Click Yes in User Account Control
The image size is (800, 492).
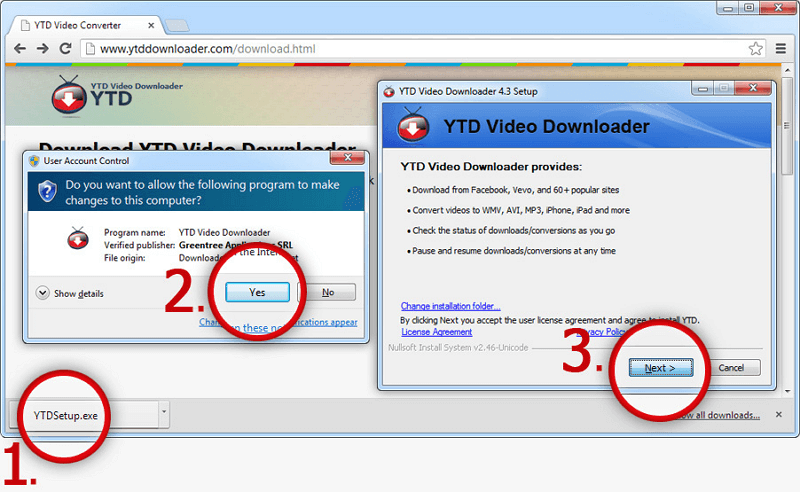click(x=256, y=292)
